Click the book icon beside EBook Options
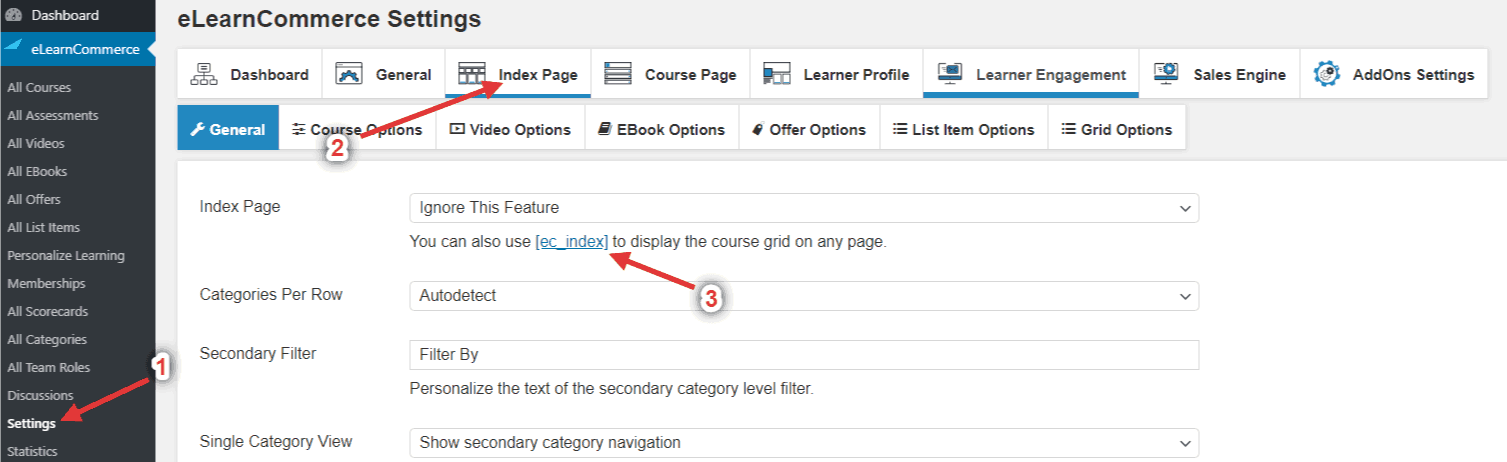 (x=605, y=129)
